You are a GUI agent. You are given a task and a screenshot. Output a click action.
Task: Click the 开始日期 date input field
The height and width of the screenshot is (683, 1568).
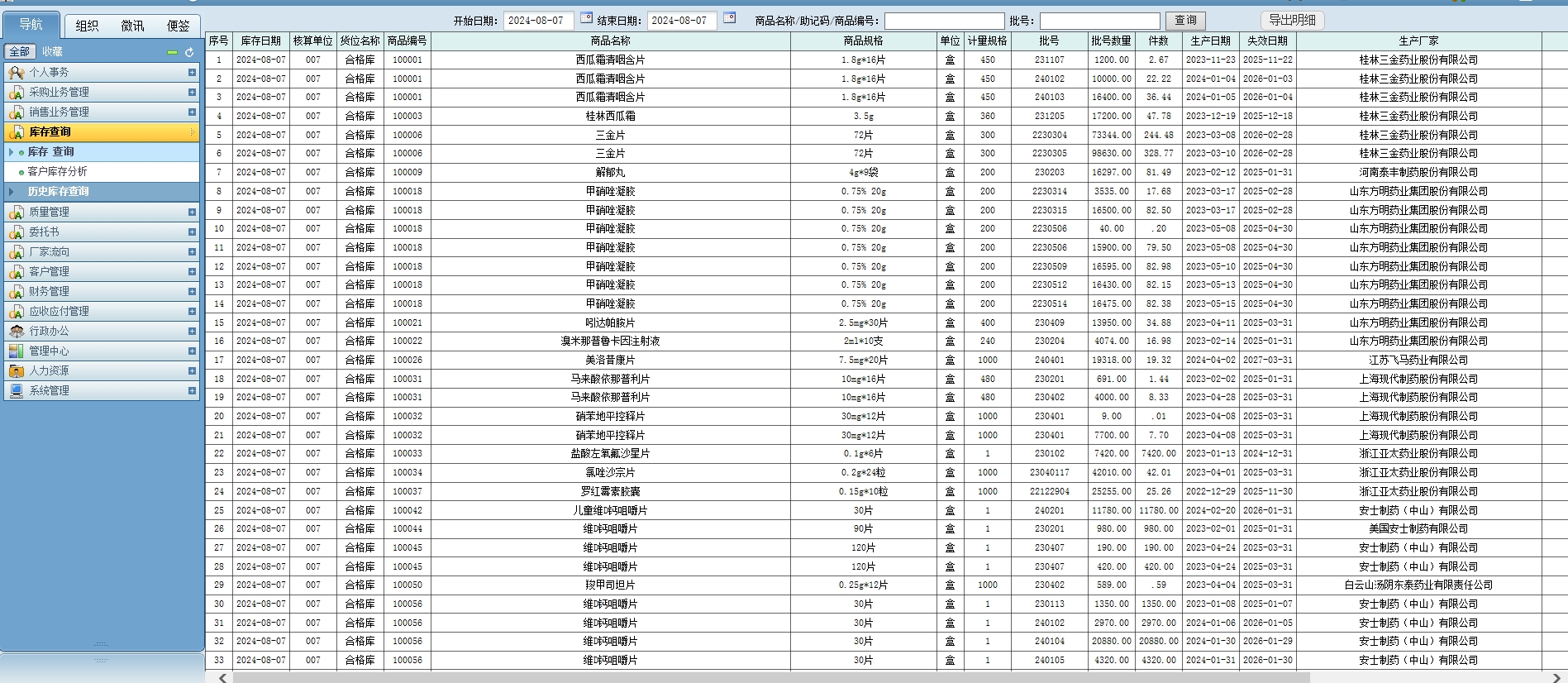pos(538,21)
